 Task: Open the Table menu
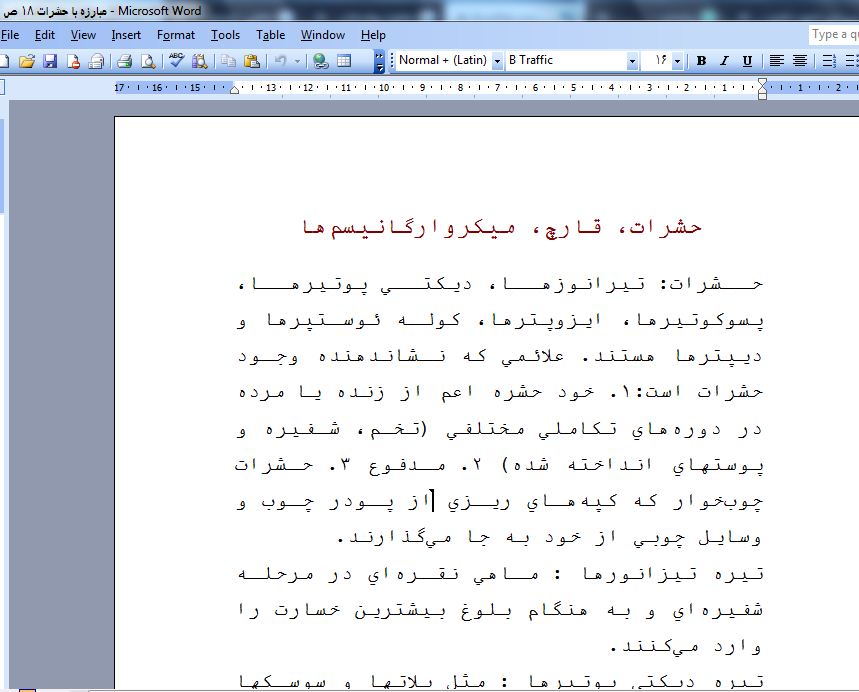[x=270, y=35]
